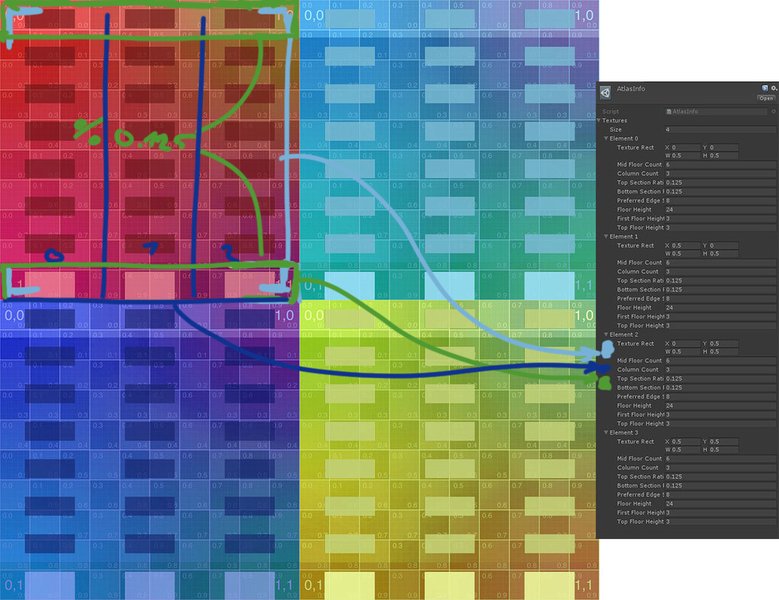Edit Element 3 Mid Floor Count field
This screenshot has height=600, width=779.
point(720,458)
